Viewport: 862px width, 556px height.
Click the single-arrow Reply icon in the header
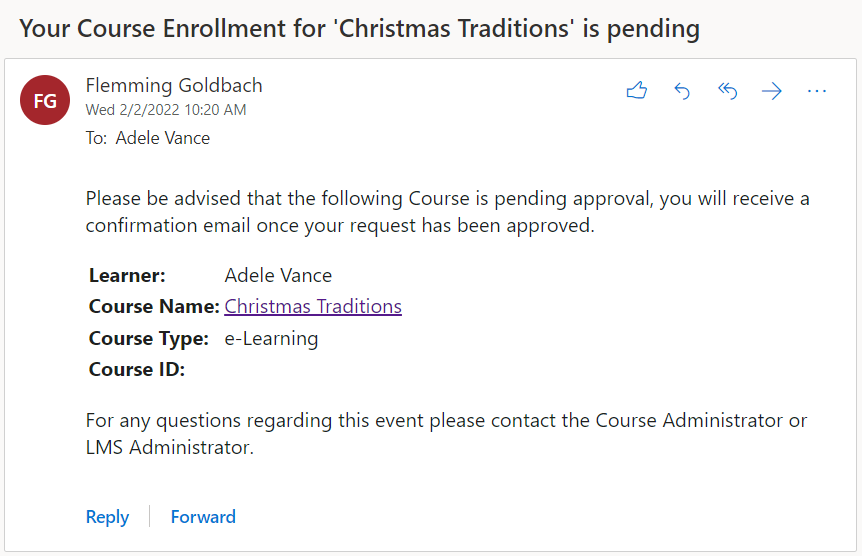[682, 91]
